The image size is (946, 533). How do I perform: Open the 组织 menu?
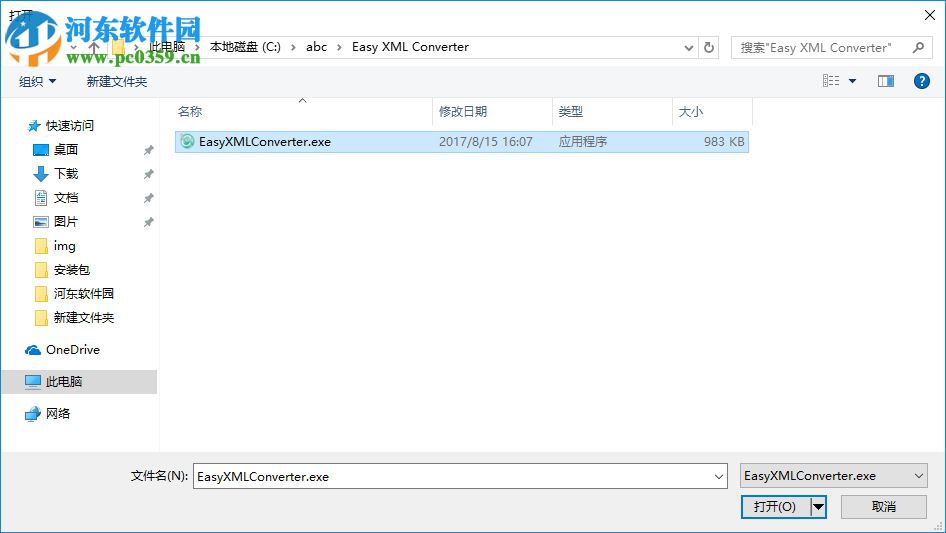pyautogui.click(x=37, y=81)
